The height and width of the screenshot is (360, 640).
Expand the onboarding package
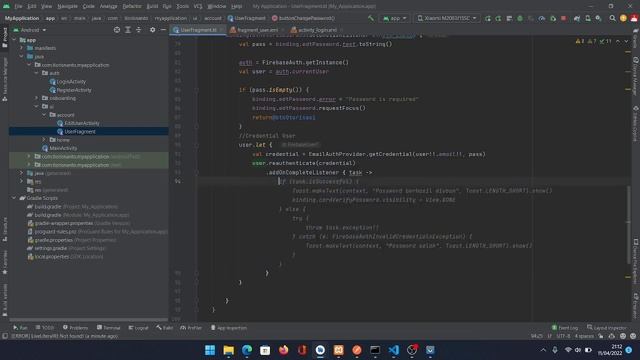pos(37,98)
